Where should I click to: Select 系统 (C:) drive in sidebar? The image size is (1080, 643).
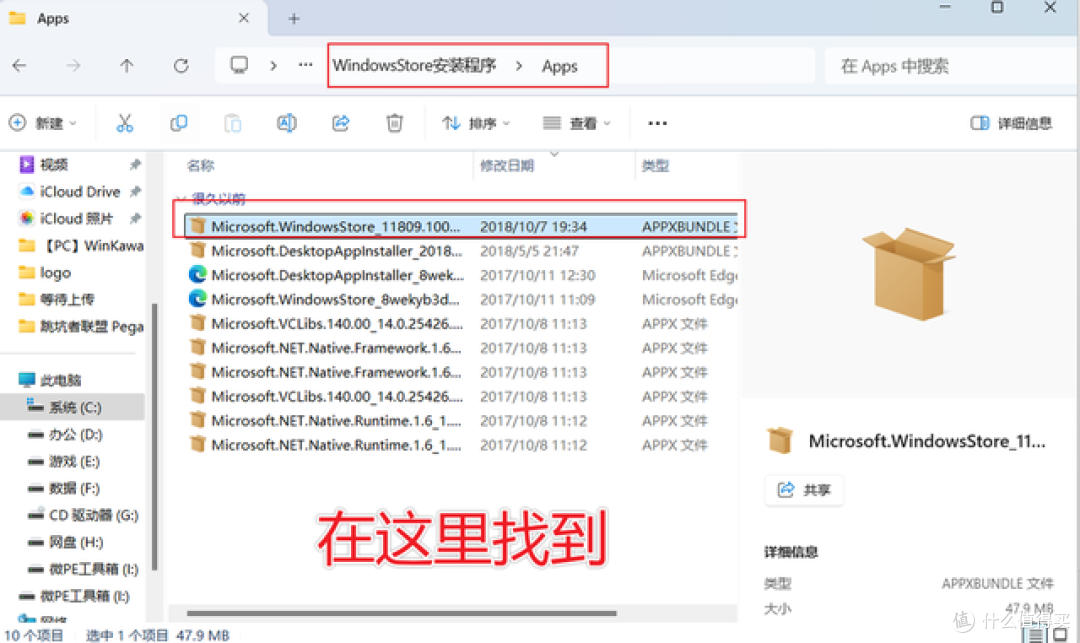(75, 407)
